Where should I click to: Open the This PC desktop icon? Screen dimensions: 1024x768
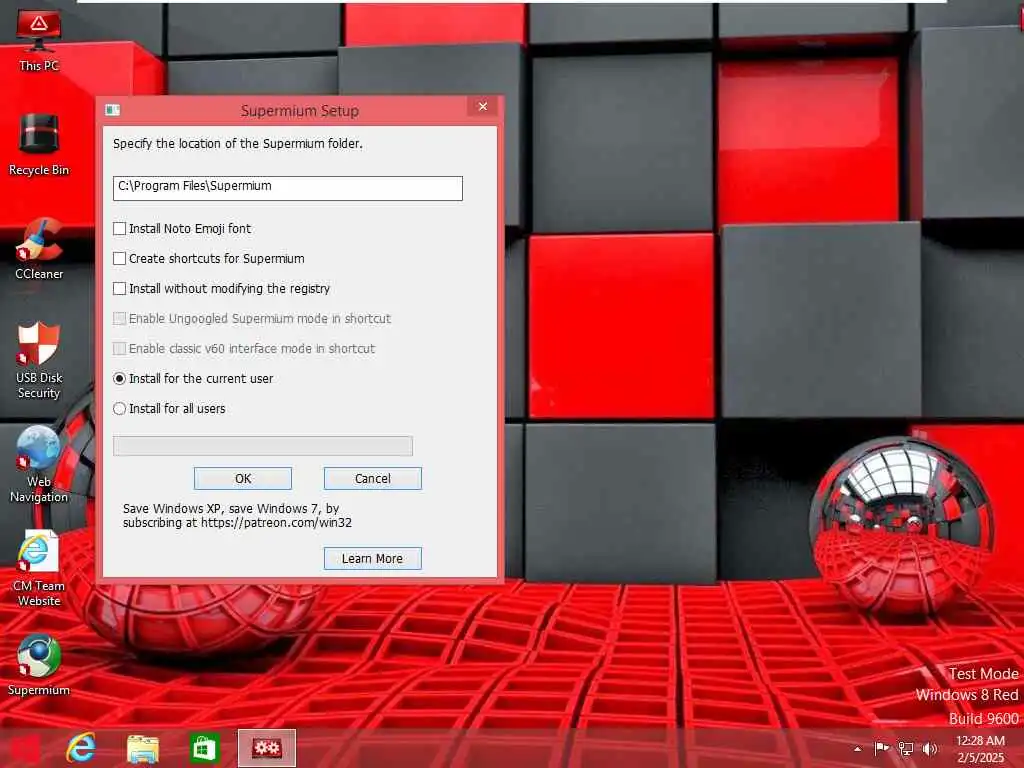pos(39,40)
